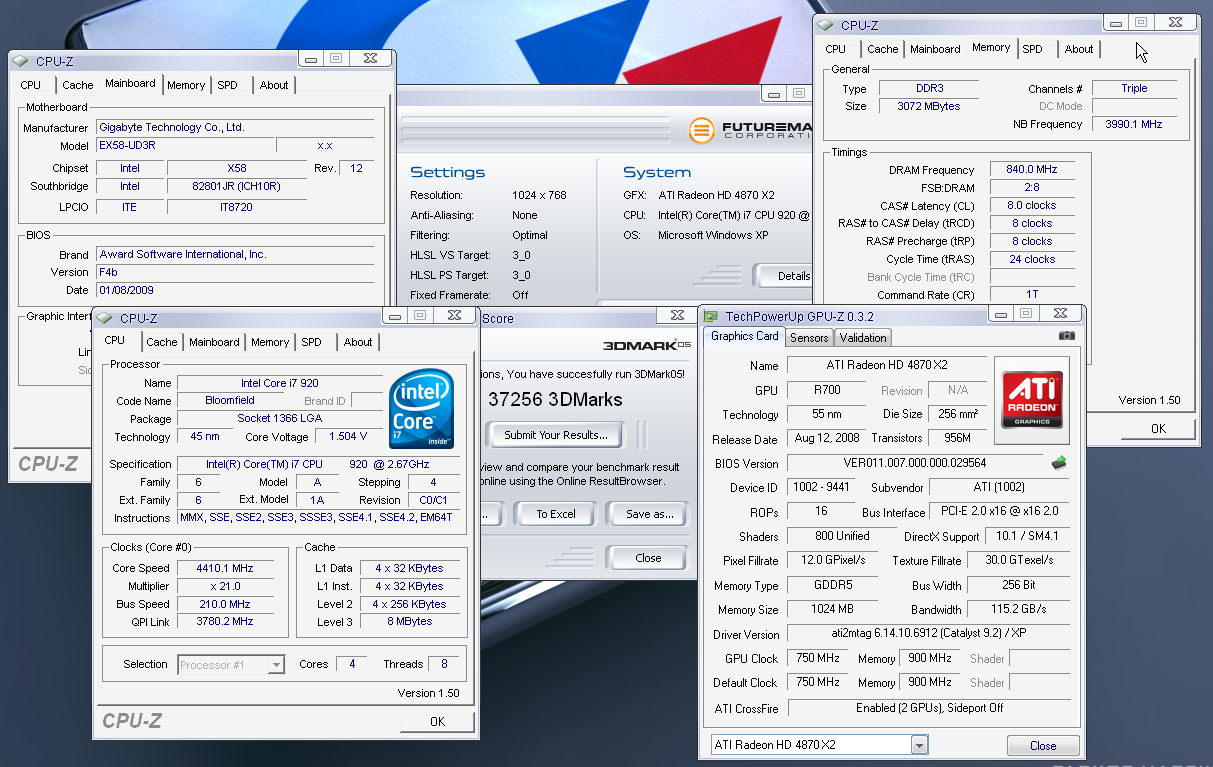
Task: Click the title bar icon of CPU-Z processor window
Action: 105,319
